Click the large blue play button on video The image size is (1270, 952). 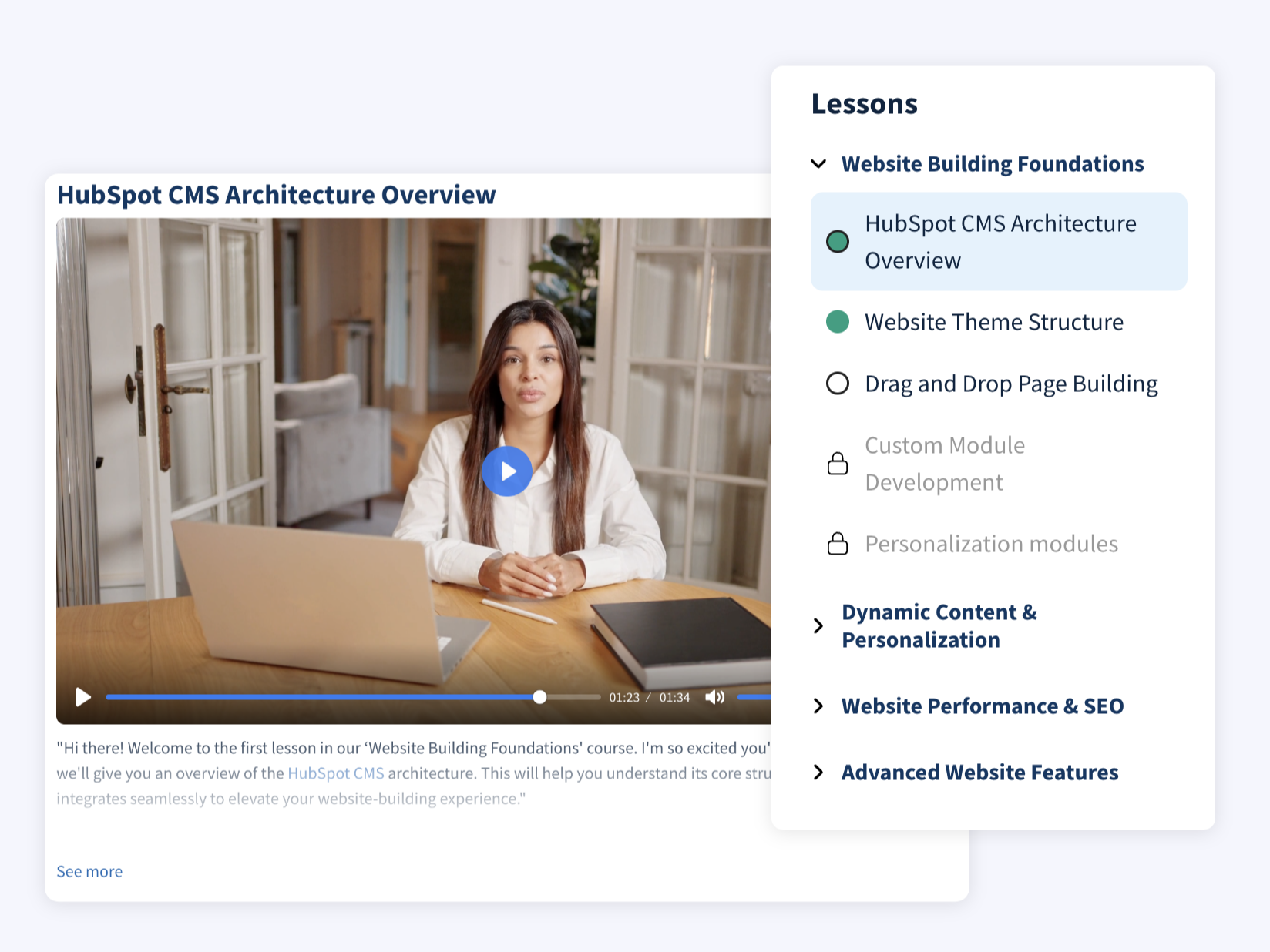coord(506,471)
